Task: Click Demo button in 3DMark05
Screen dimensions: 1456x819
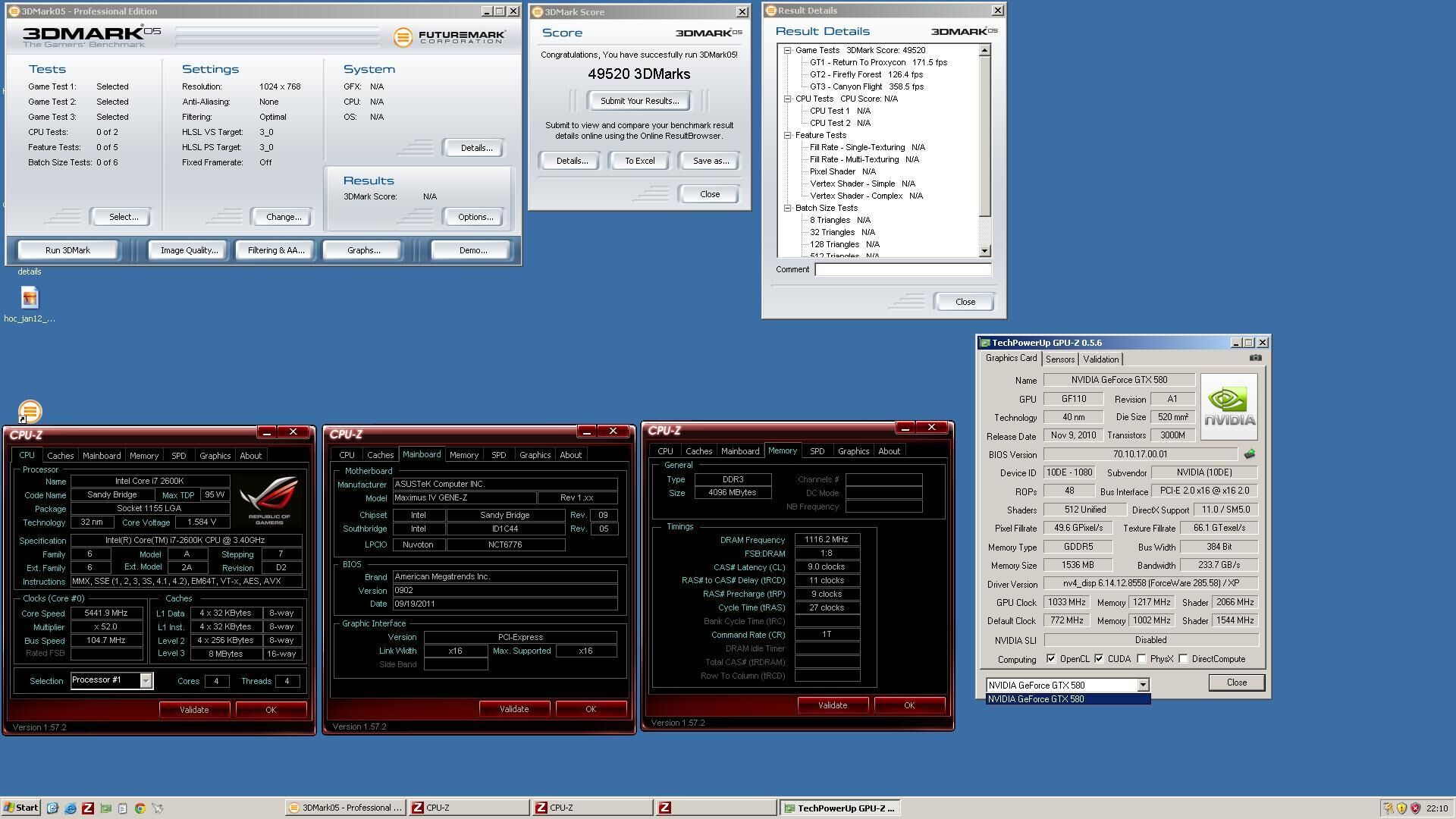Action: click(472, 250)
